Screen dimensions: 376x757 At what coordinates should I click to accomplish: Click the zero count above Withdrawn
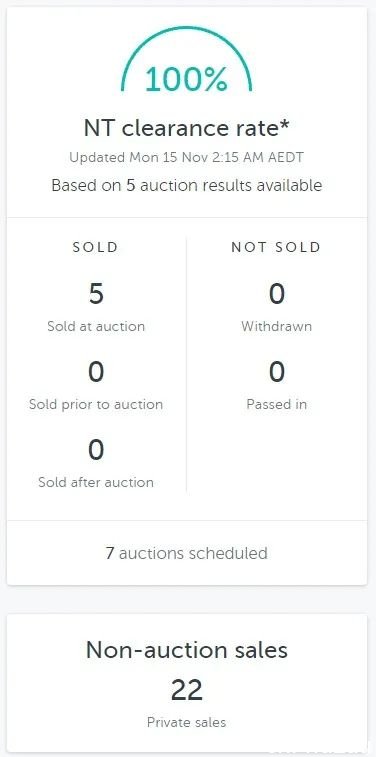pos(277,294)
